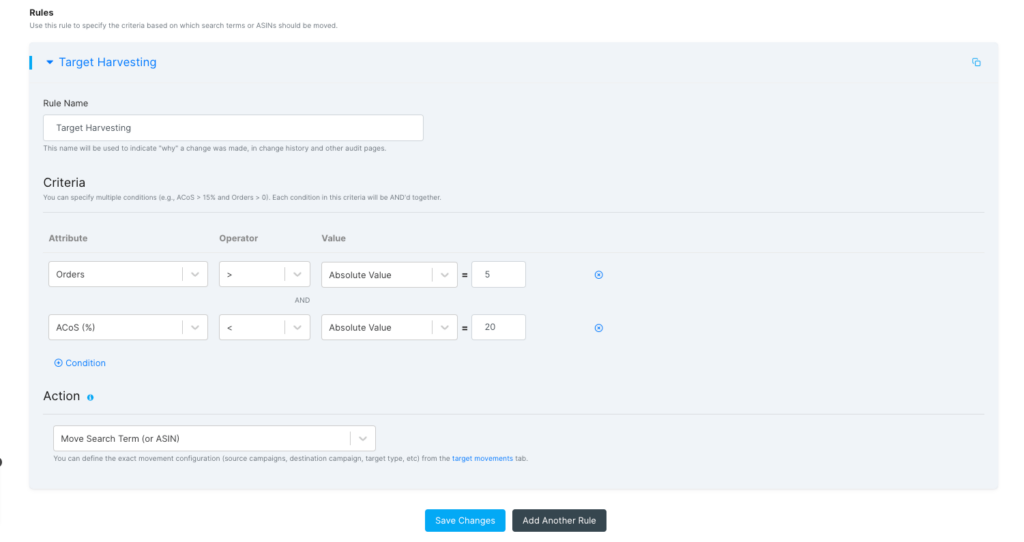Viewport: 1024px width, 542px height.
Task: Open the less-than operator dropdown
Action: pyautogui.click(x=264, y=327)
